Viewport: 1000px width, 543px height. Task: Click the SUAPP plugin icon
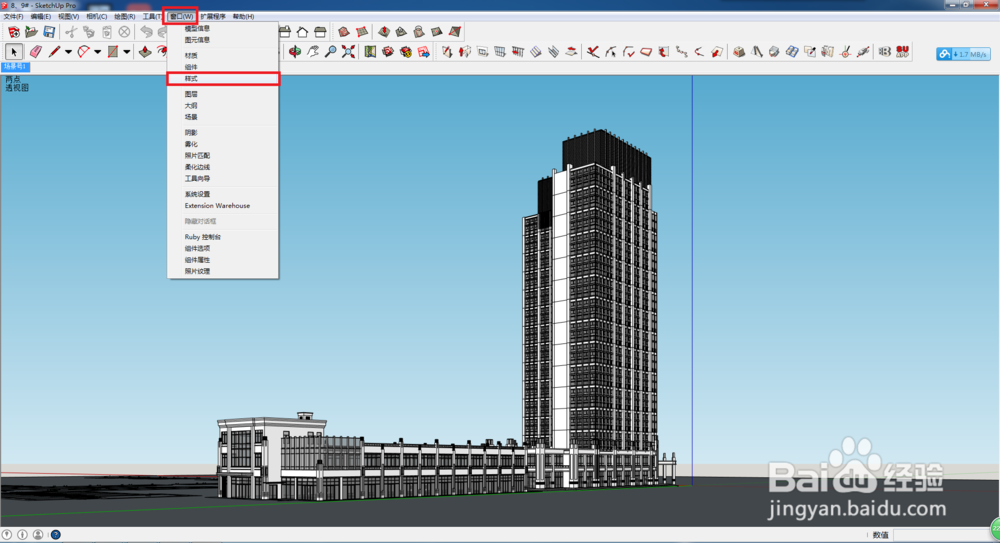(902, 52)
